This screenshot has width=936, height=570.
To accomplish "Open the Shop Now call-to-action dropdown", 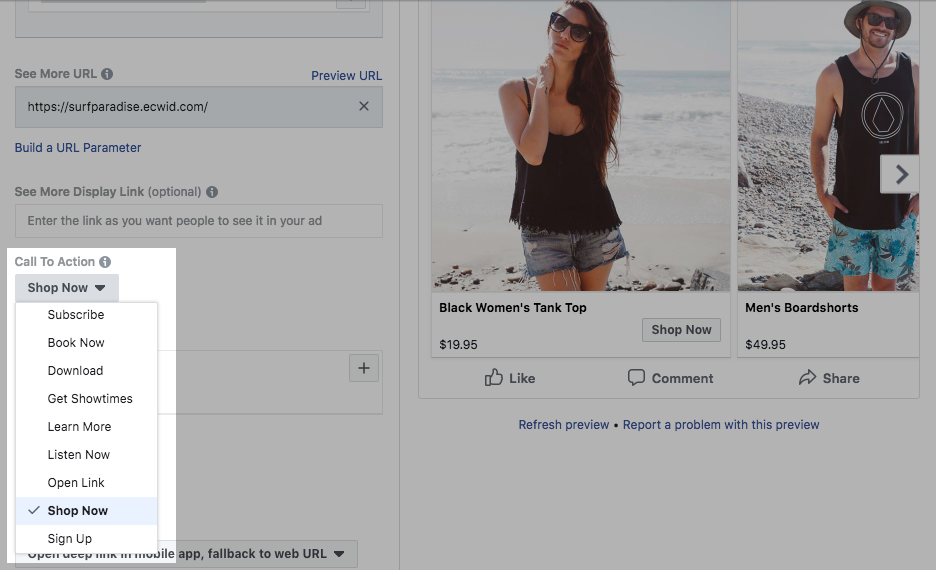I will (67, 288).
